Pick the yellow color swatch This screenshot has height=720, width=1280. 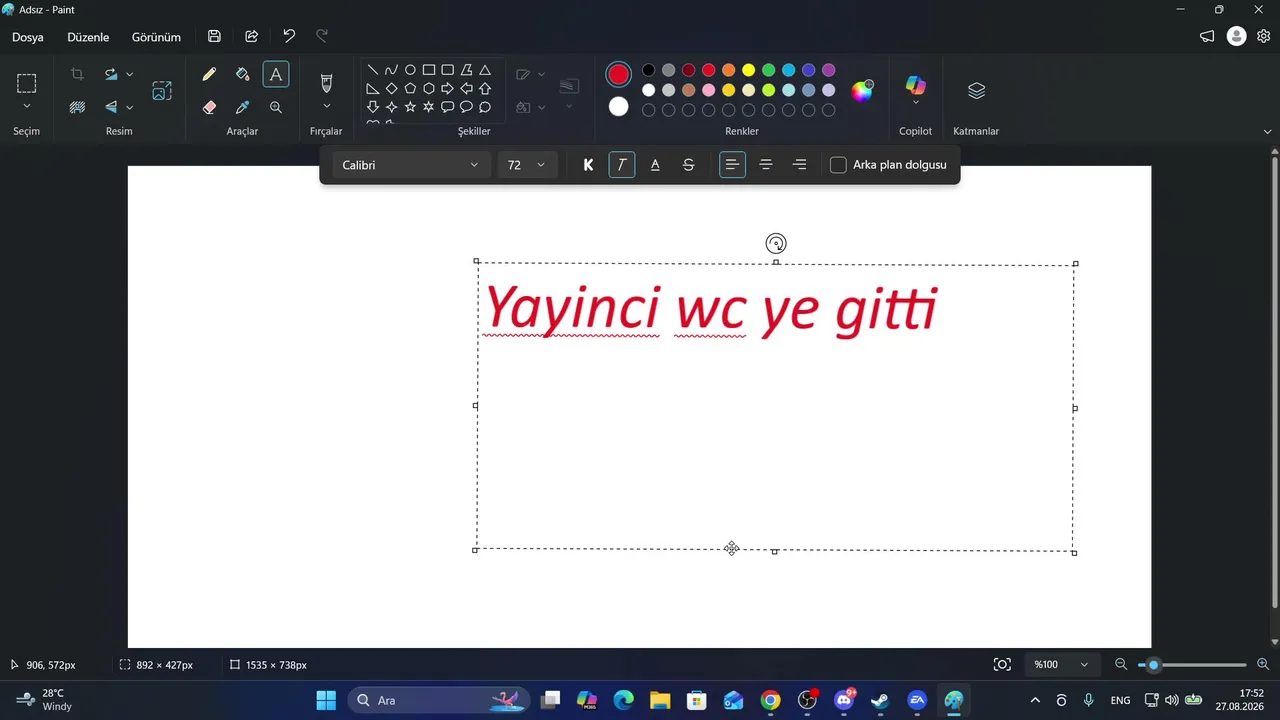pyautogui.click(x=748, y=70)
